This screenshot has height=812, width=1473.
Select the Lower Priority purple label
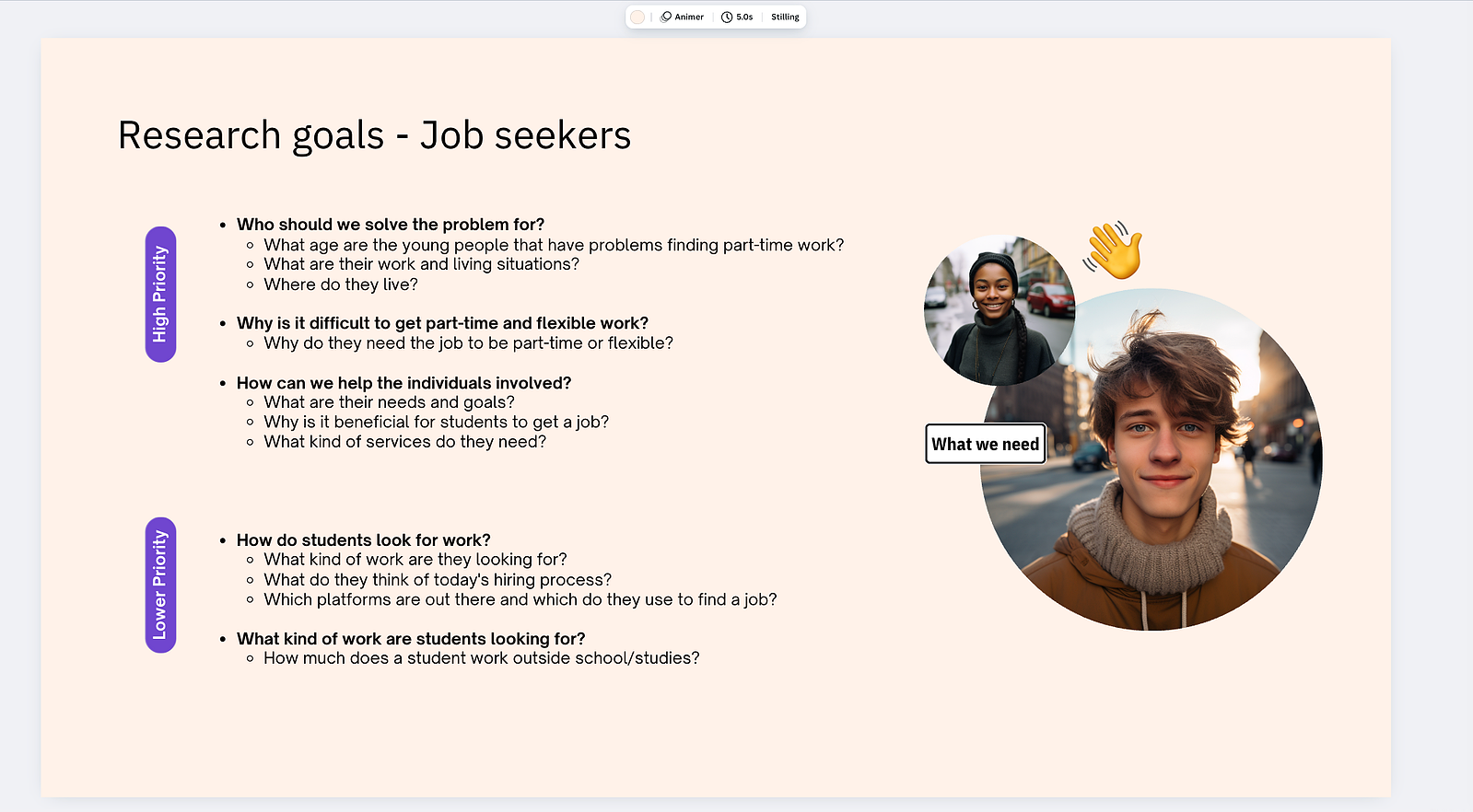click(160, 585)
